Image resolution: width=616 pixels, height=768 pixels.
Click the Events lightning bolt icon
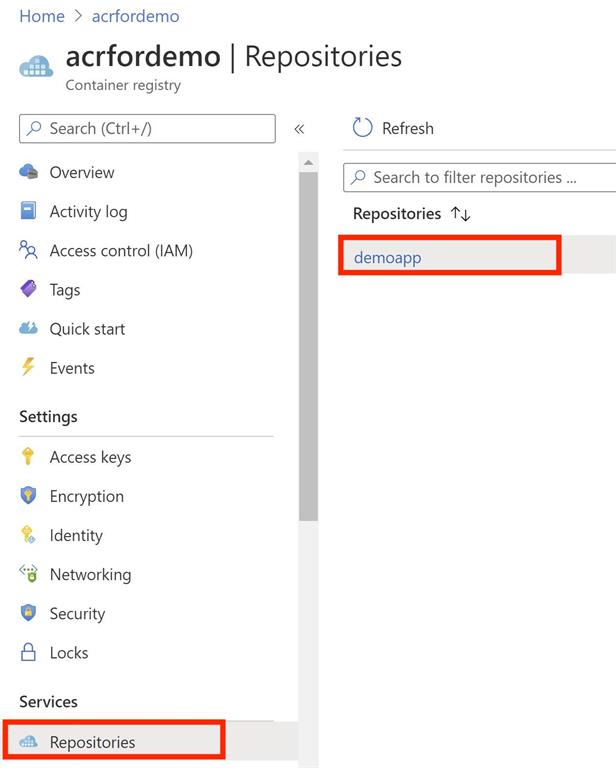pyautogui.click(x=28, y=367)
